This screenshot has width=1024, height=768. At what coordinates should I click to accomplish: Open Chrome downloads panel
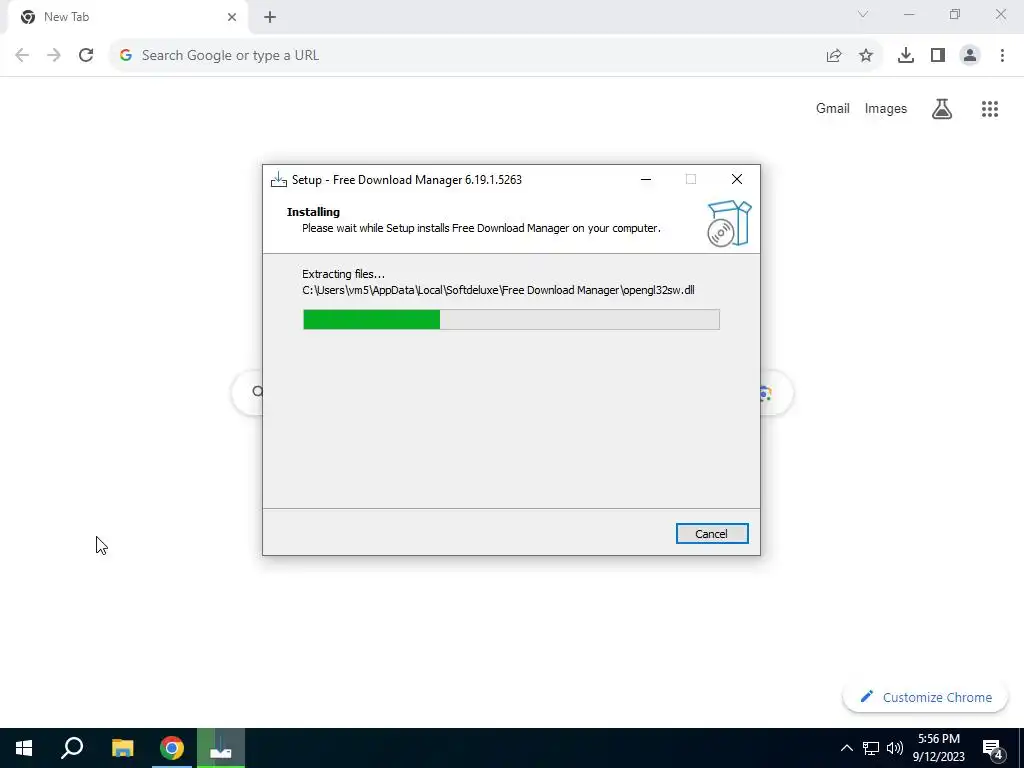click(906, 56)
